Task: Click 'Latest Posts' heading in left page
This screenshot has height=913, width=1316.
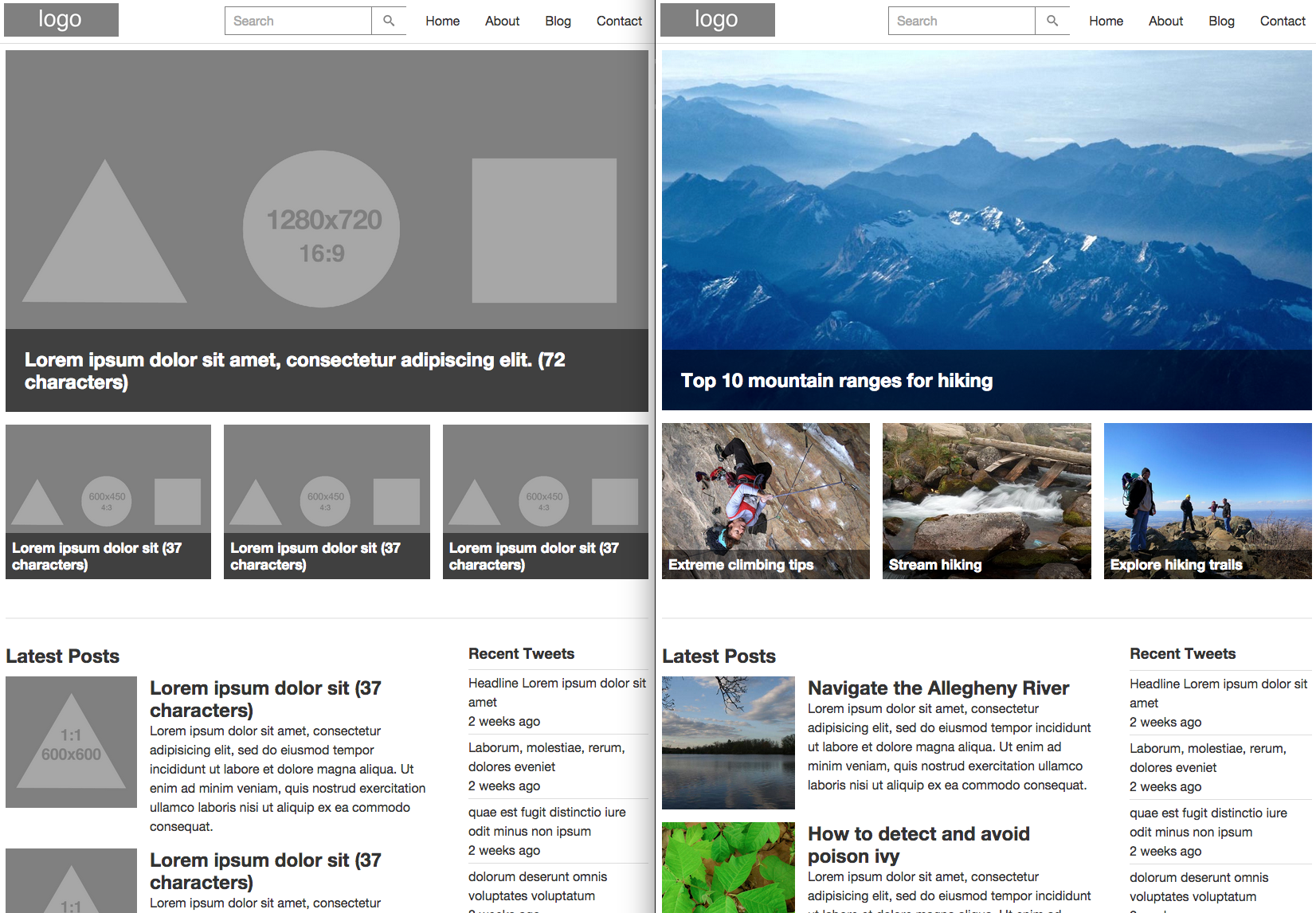Action: 62,656
